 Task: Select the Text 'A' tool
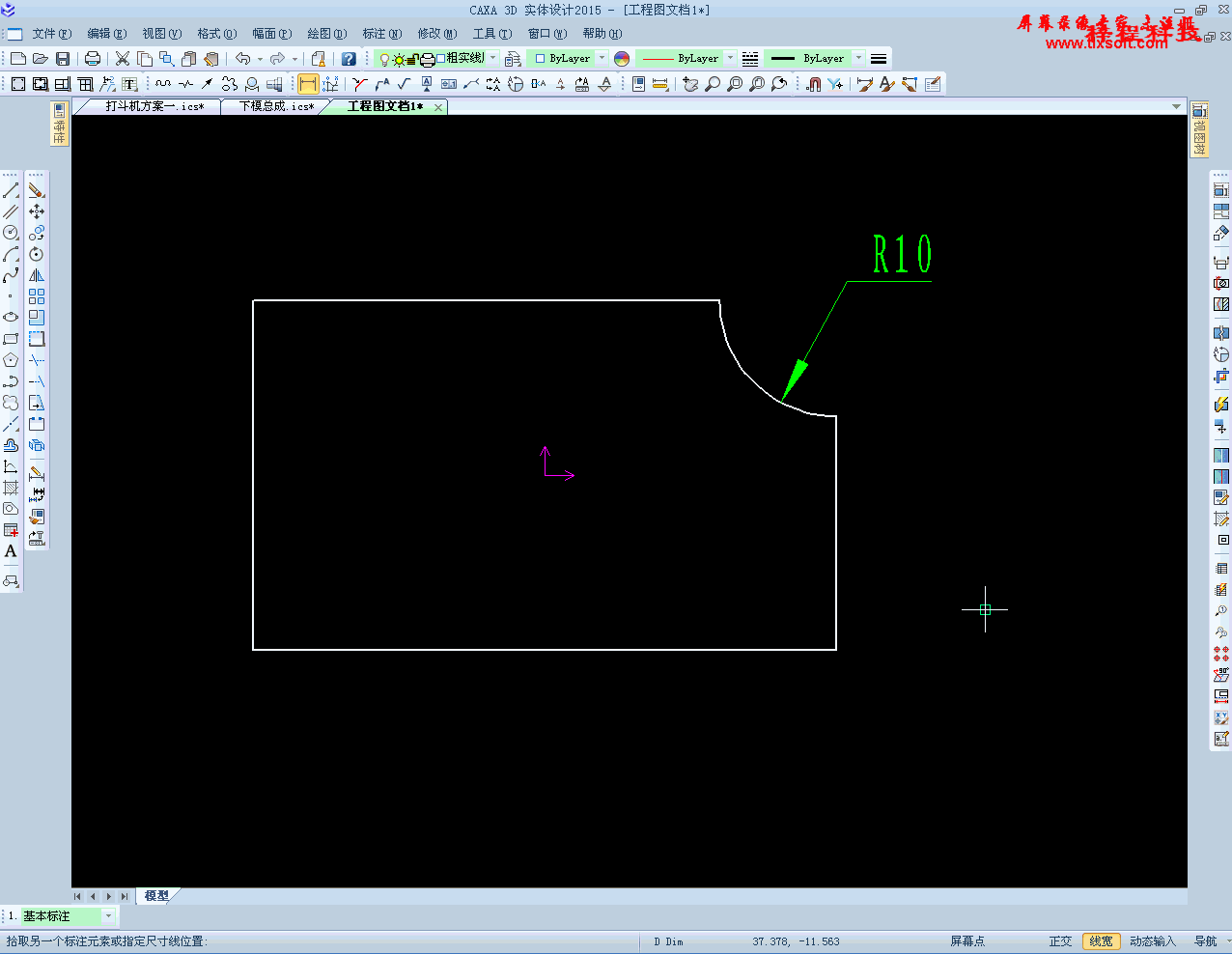pyautogui.click(x=11, y=551)
